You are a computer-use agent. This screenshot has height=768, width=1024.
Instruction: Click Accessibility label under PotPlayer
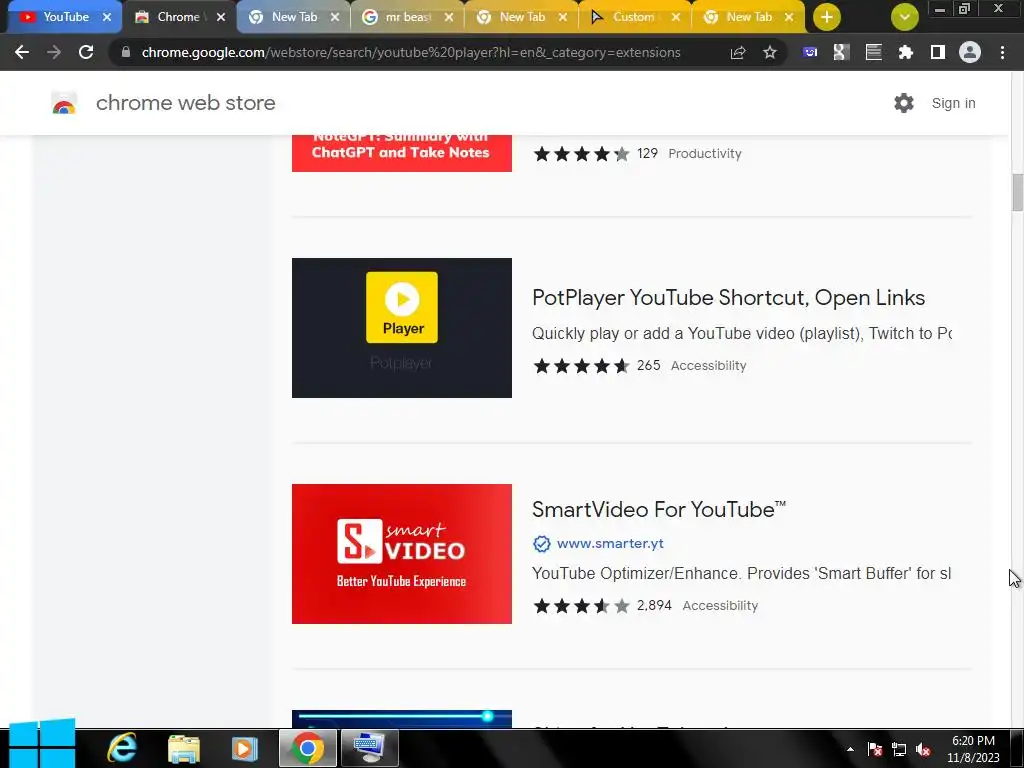(x=709, y=366)
